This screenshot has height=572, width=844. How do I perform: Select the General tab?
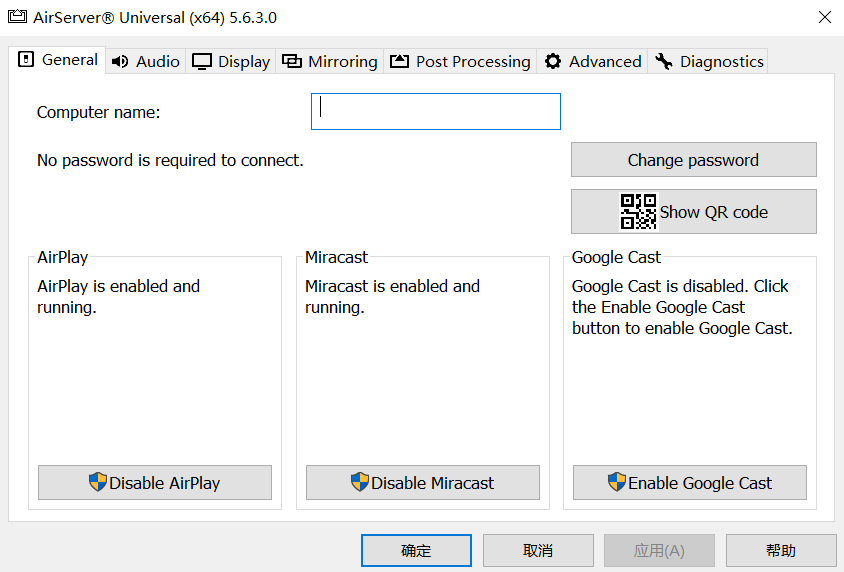pos(57,60)
